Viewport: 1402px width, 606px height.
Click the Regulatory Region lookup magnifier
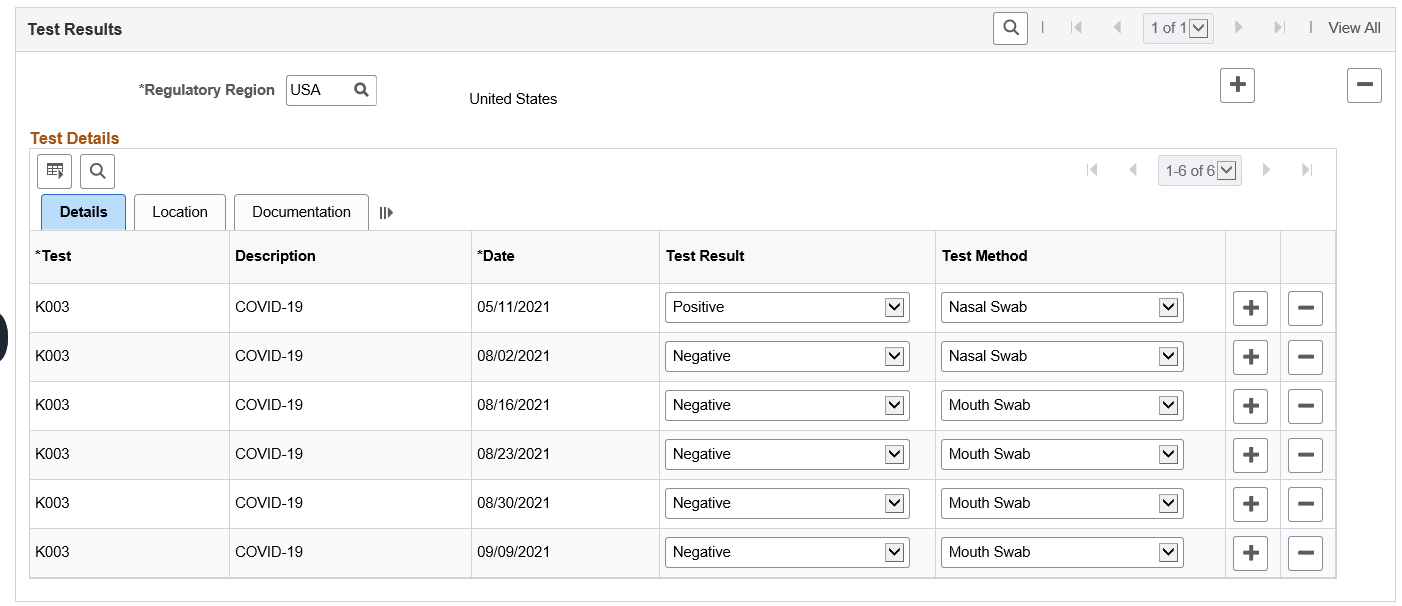(361, 90)
